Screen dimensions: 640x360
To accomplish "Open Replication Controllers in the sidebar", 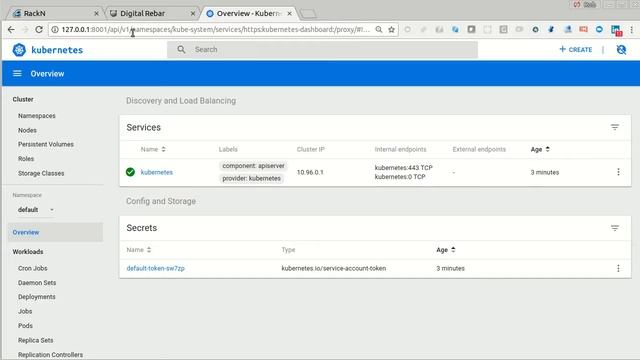I will tap(50, 355).
